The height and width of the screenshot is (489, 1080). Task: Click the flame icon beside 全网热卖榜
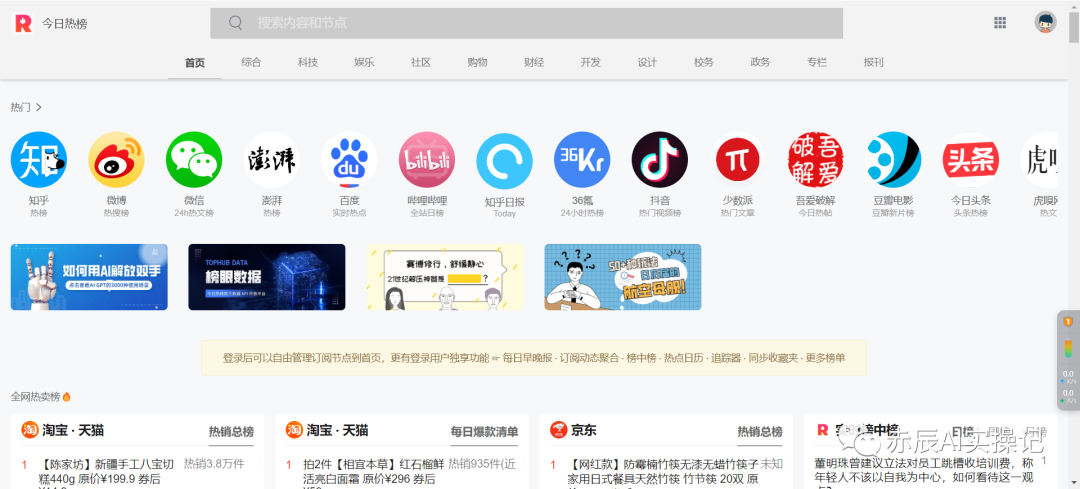tap(67, 397)
